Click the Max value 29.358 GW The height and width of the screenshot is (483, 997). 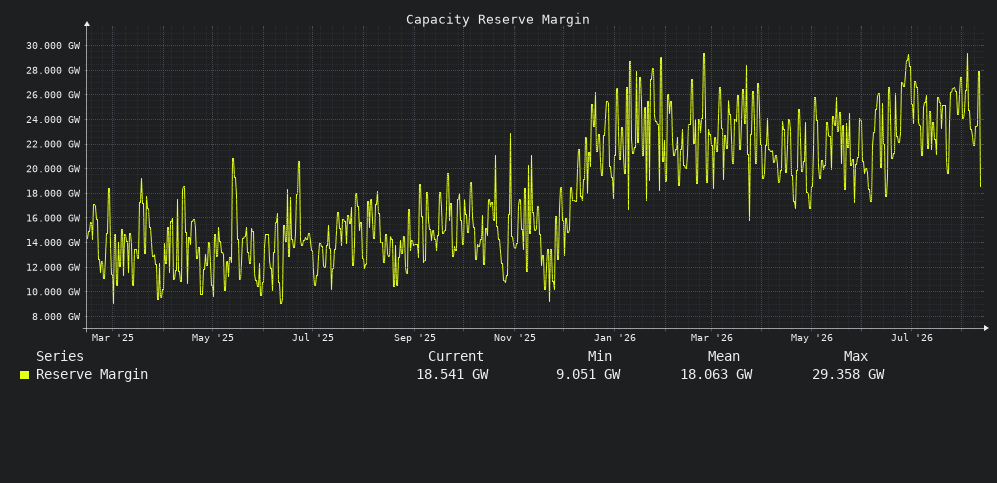click(848, 374)
